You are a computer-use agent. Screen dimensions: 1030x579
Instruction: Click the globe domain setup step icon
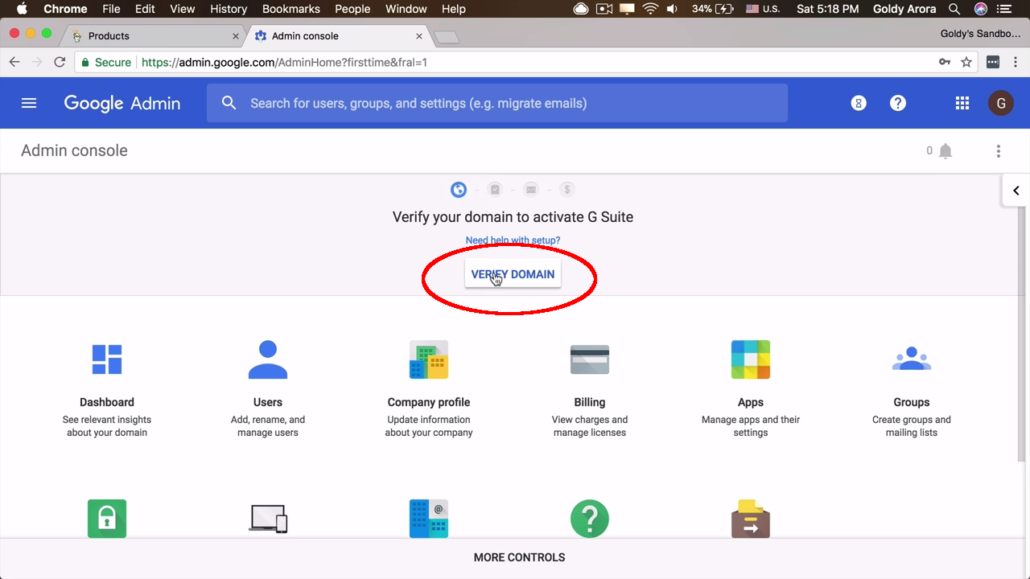(x=459, y=190)
